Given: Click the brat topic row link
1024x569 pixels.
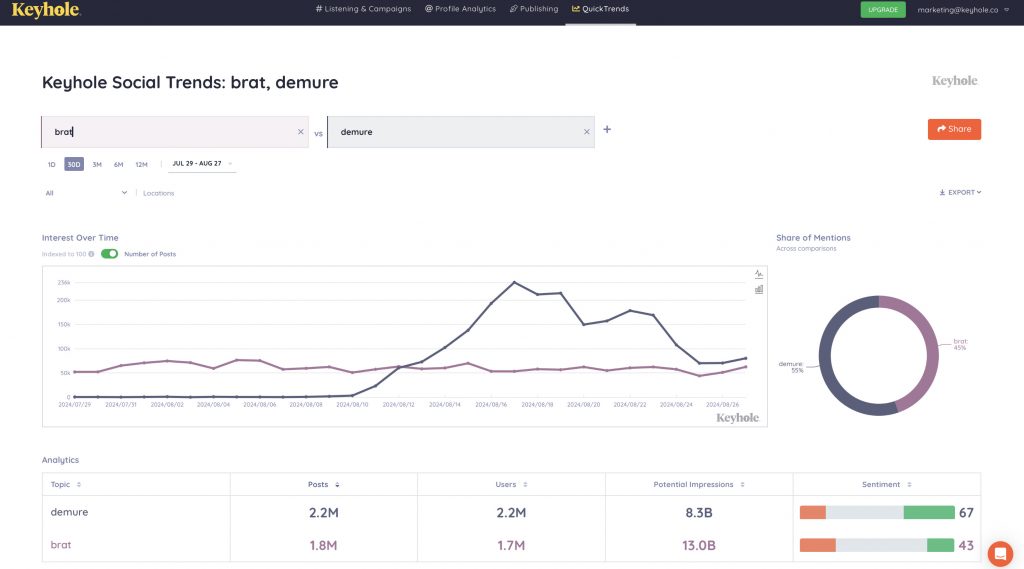Looking at the screenshot, I should pos(61,545).
